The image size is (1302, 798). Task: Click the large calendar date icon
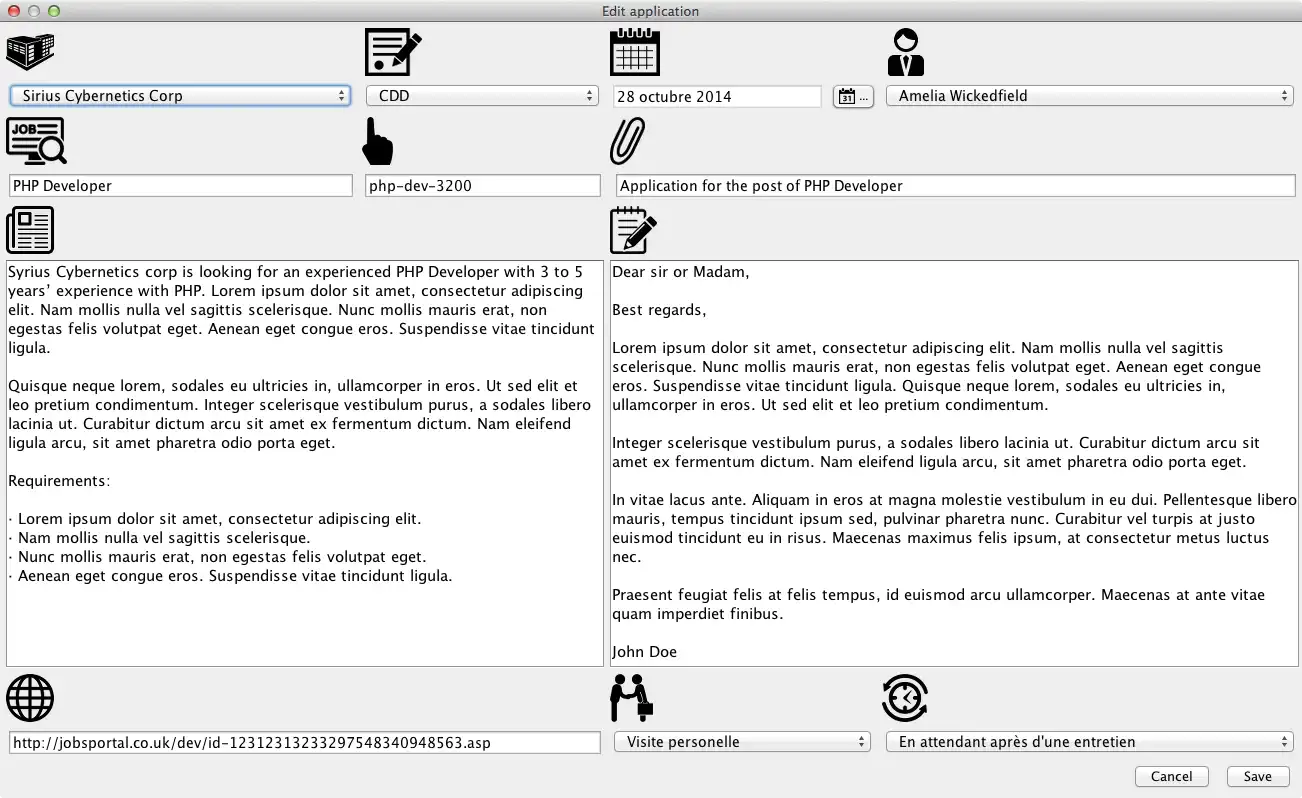click(x=635, y=52)
